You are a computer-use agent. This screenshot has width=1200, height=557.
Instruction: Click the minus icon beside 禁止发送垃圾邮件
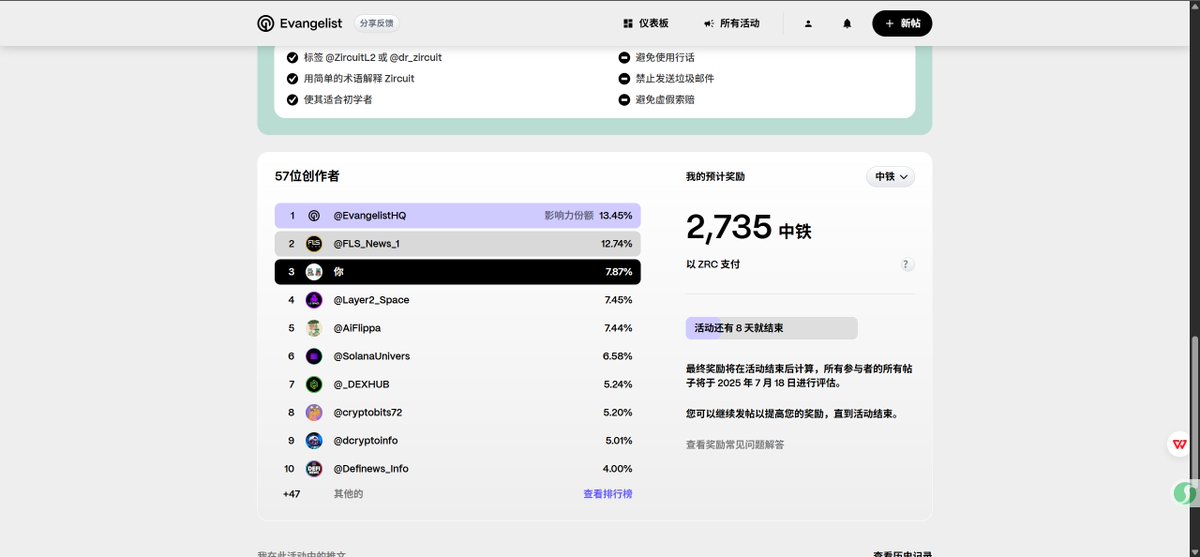624,78
